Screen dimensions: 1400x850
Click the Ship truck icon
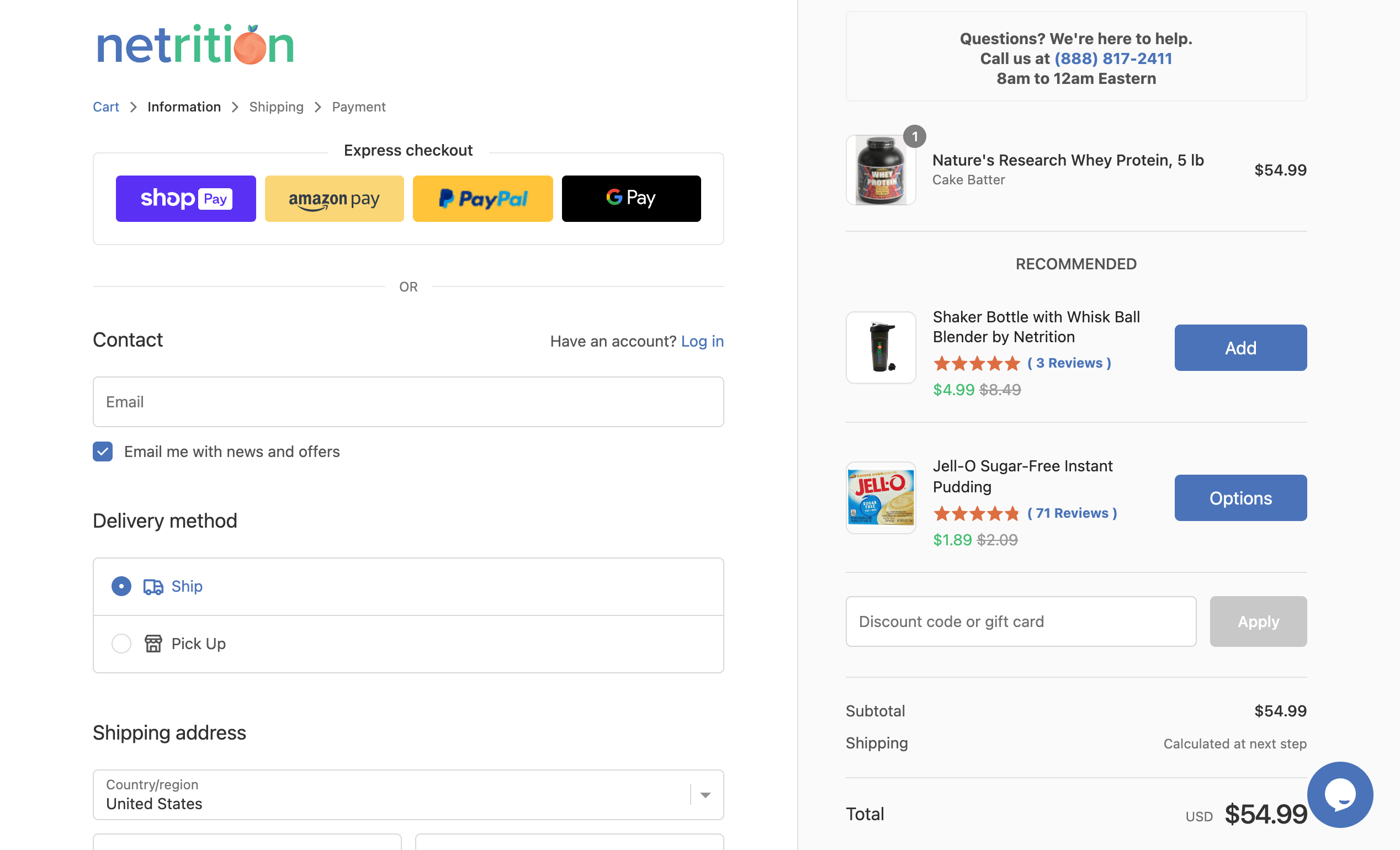pyautogui.click(x=153, y=586)
